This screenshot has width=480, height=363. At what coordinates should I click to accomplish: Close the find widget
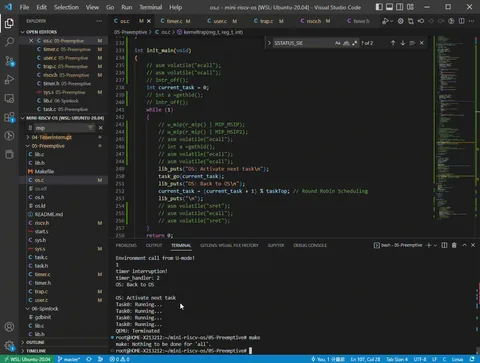[x=422, y=43]
